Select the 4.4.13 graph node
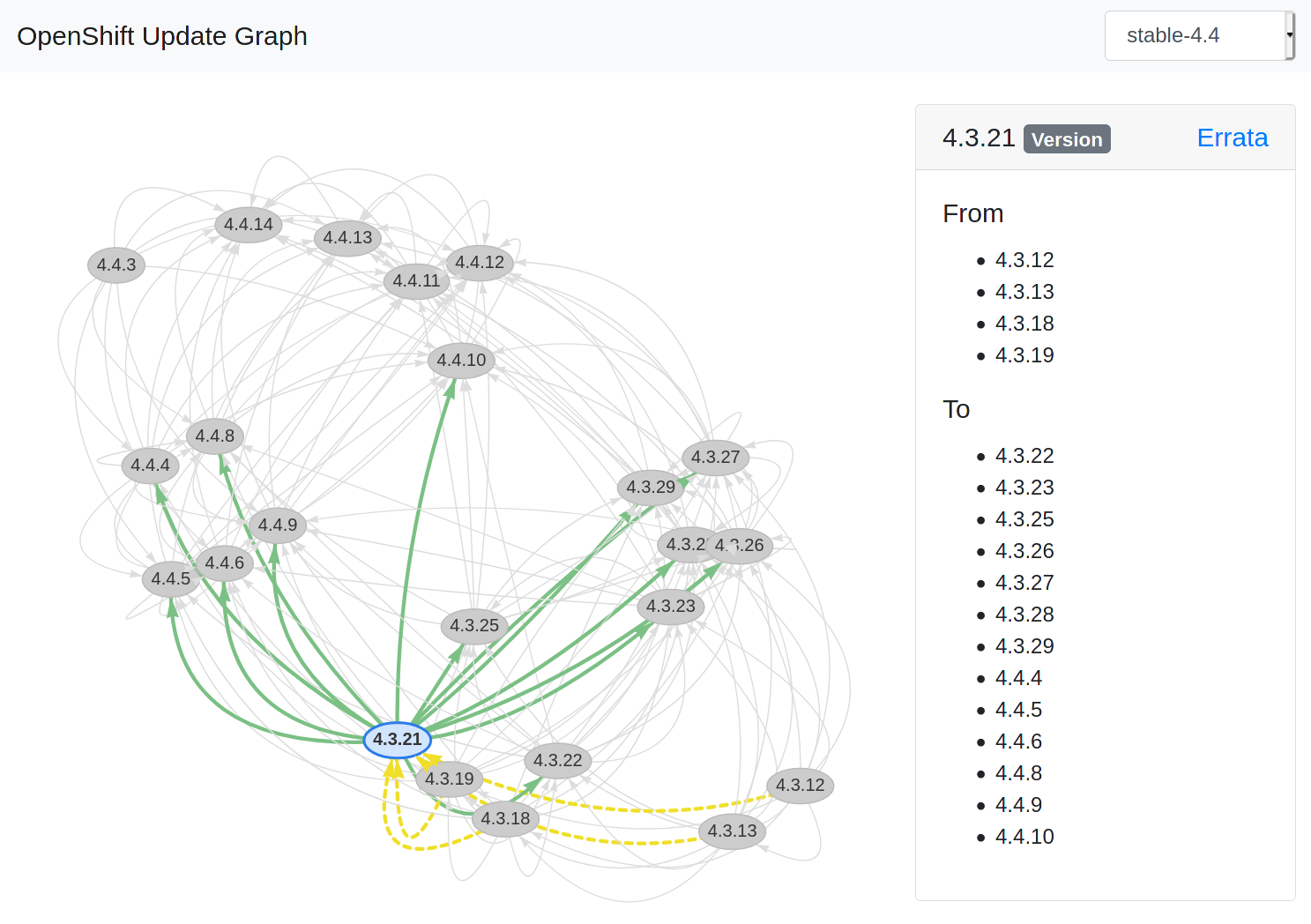Image resolution: width=1311 pixels, height=924 pixels. tap(348, 238)
